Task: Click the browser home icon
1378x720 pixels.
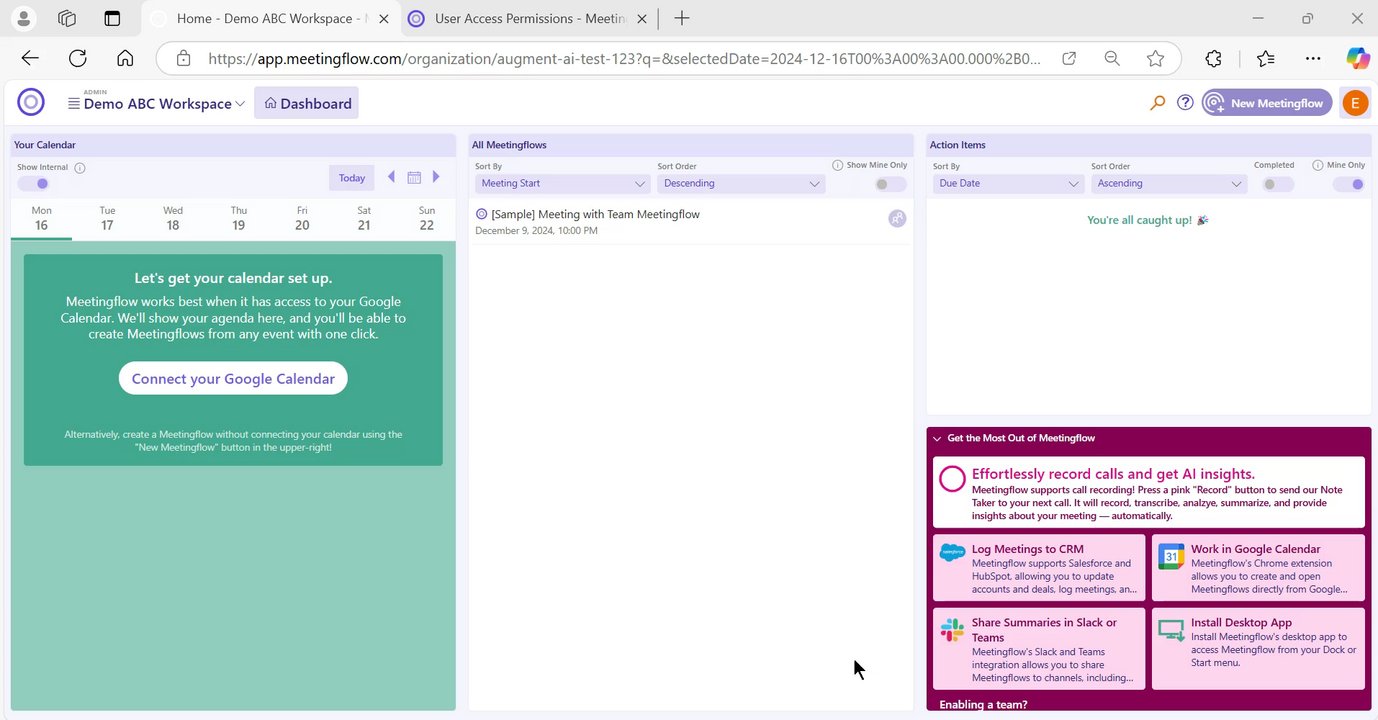Action: [x=125, y=58]
